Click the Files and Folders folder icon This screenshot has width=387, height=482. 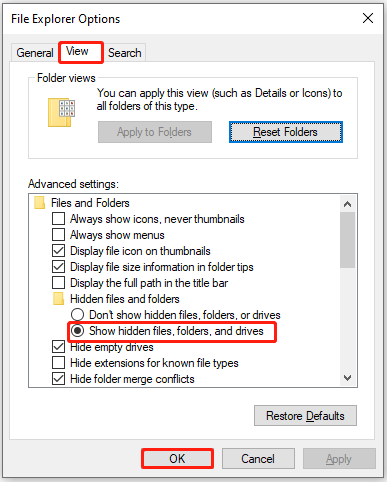tap(40, 203)
